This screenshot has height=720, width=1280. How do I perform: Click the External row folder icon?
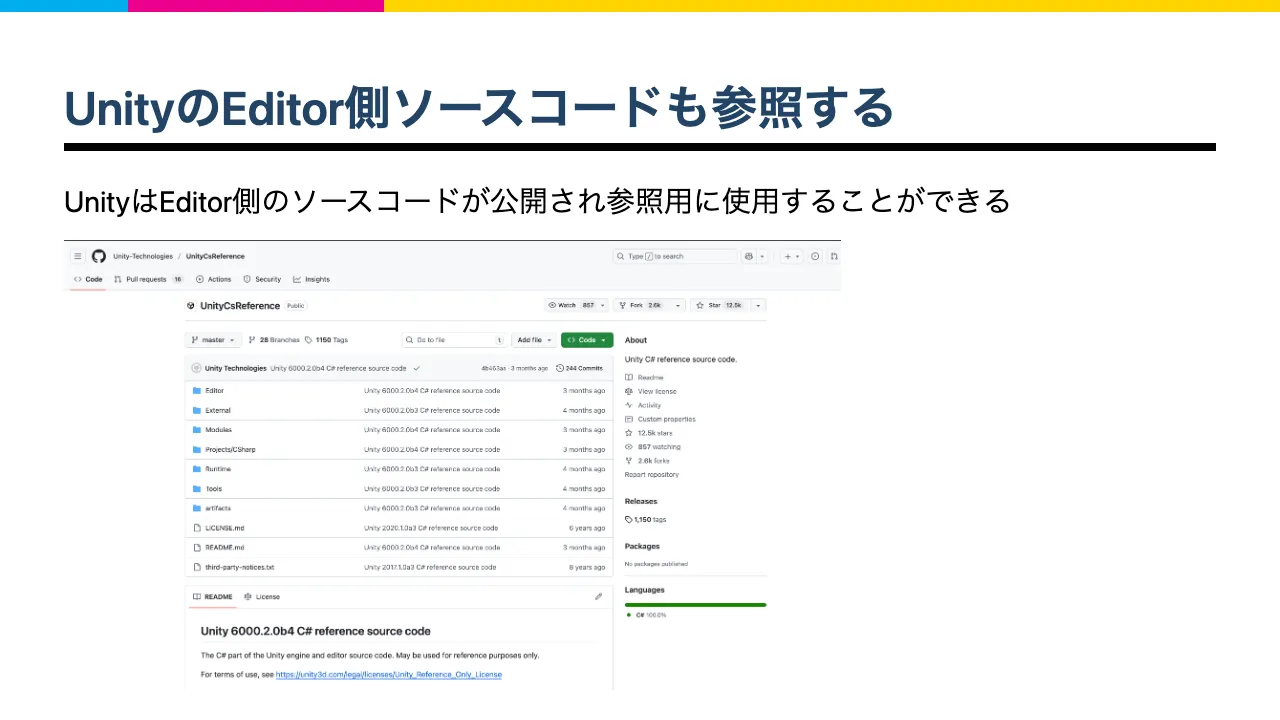point(197,410)
